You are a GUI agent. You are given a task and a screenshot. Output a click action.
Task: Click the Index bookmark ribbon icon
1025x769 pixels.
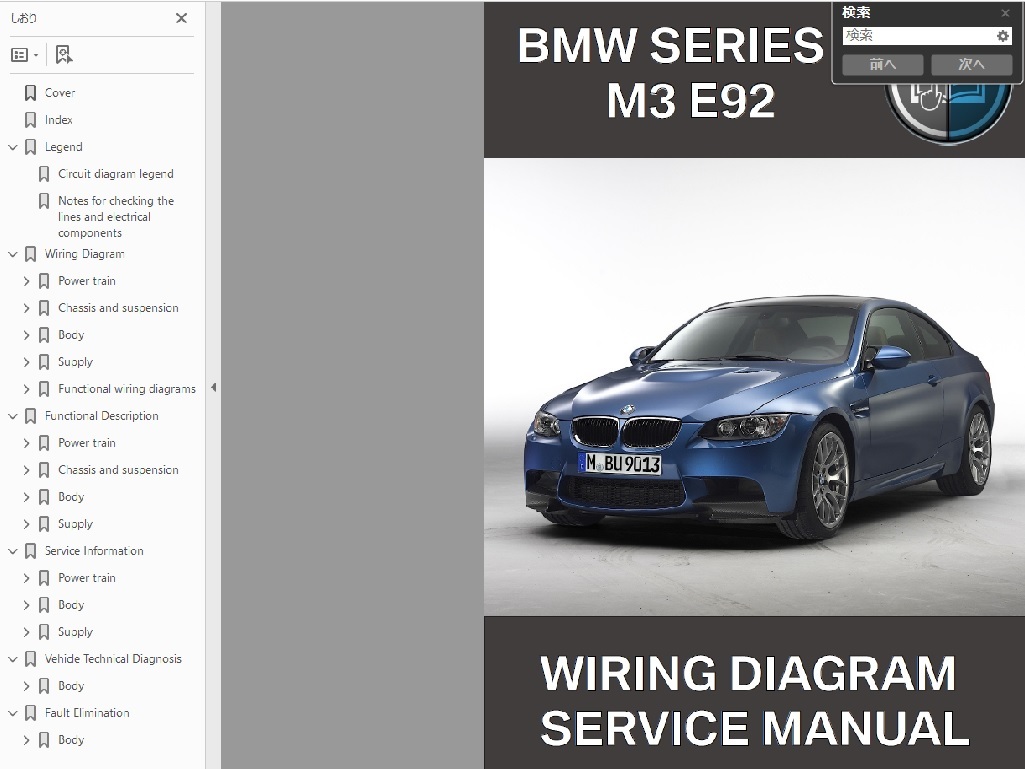point(30,120)
